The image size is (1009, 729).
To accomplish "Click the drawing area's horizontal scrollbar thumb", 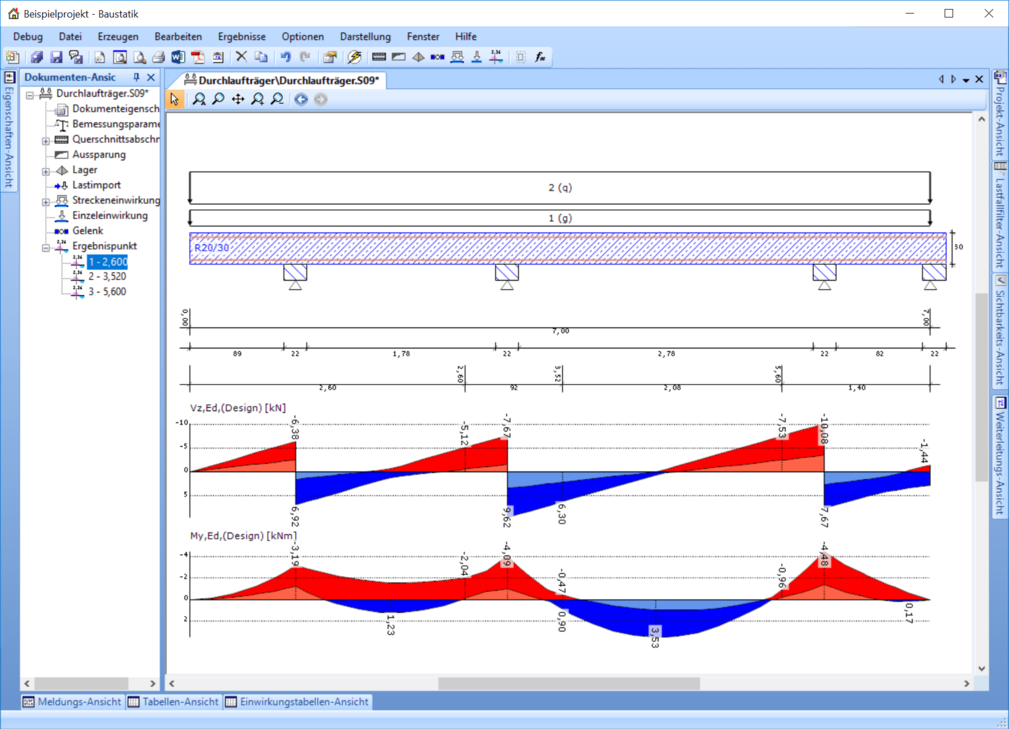I will pos(568,684).
